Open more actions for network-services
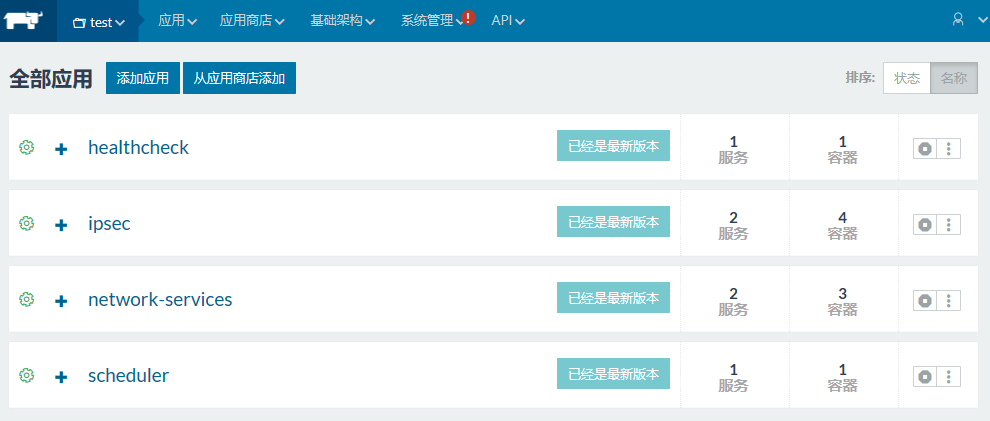 (948, 301)
